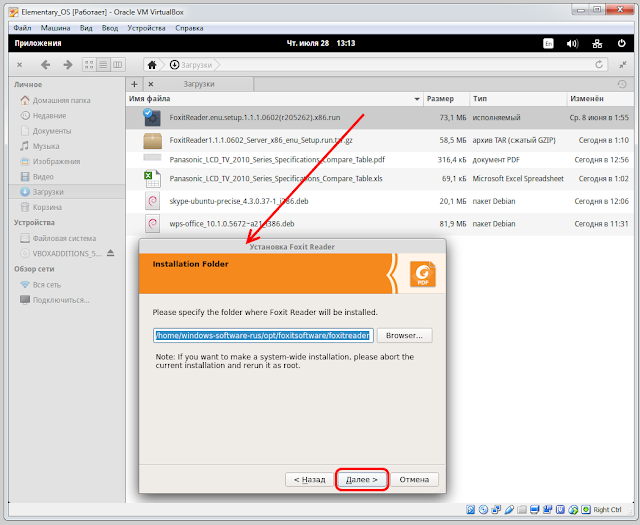Click the installation folder path field

pos(263,336)
